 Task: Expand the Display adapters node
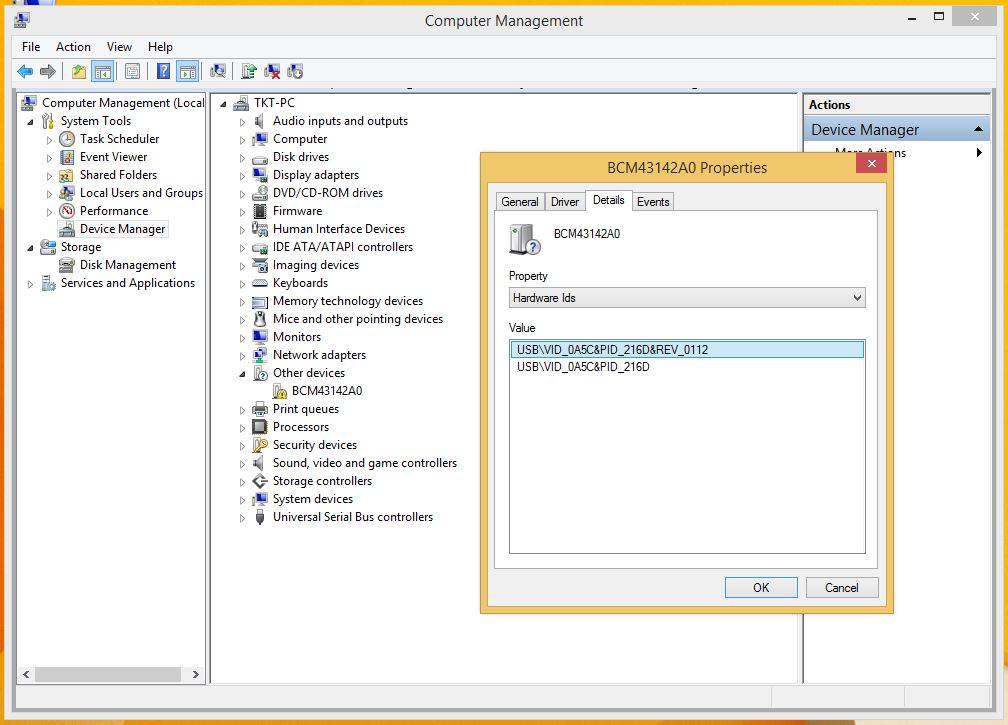click(242, 176)
